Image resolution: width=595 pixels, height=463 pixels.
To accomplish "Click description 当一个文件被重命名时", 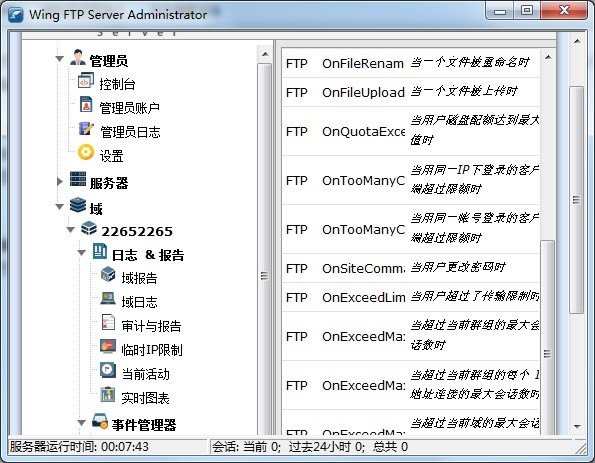I will (470, 62).
